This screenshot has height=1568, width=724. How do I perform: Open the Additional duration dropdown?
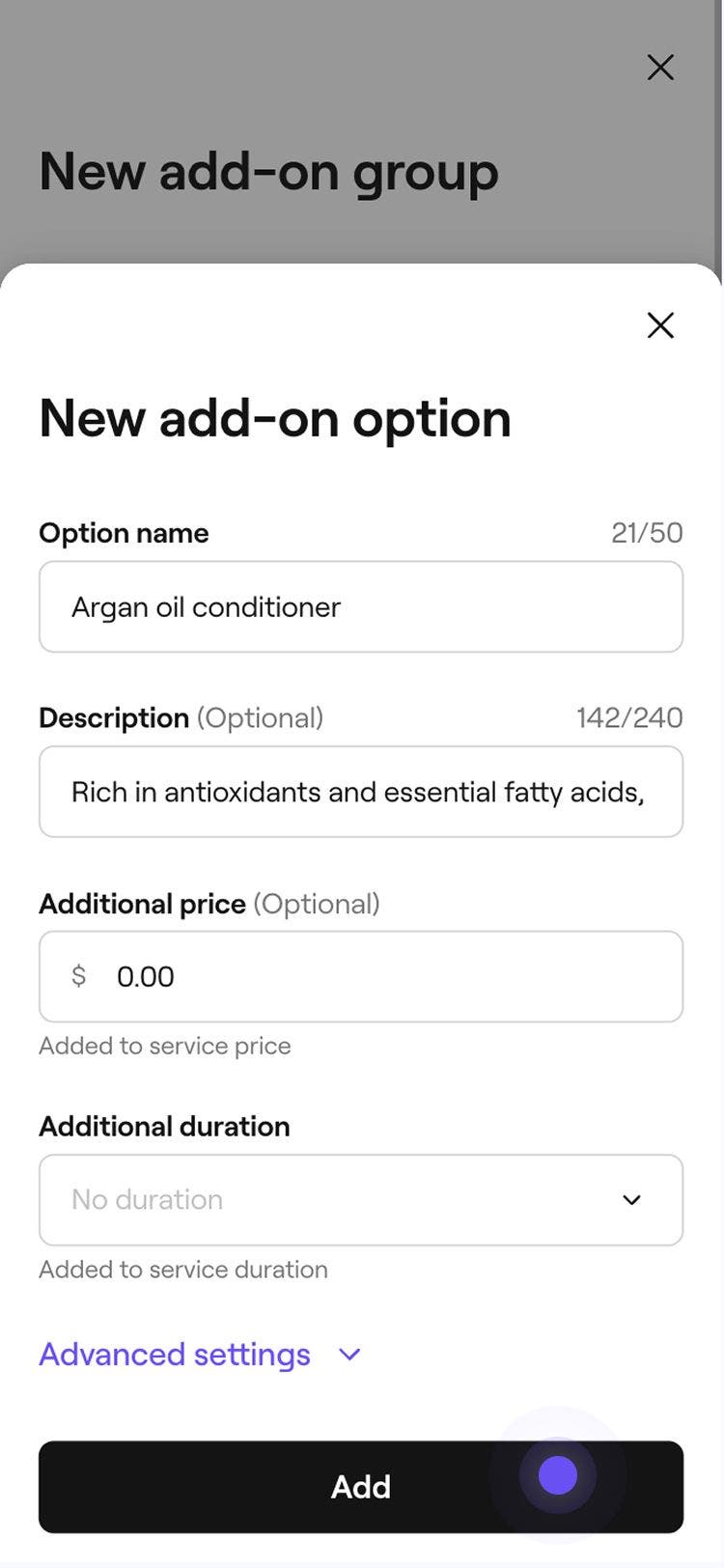(x=361, y=1200)
